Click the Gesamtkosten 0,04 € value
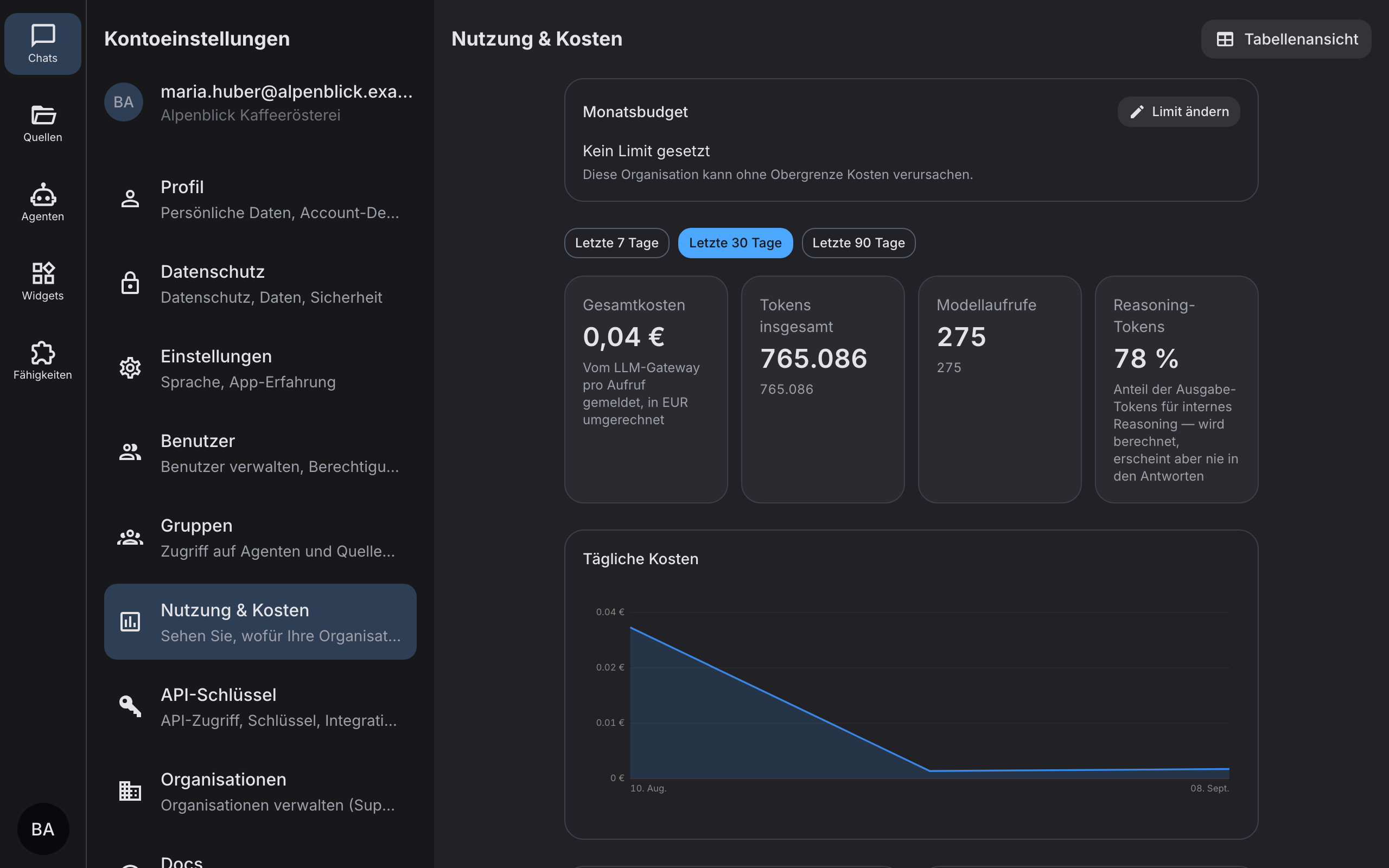Screen dimensions: 1389x868 point(624,336)
